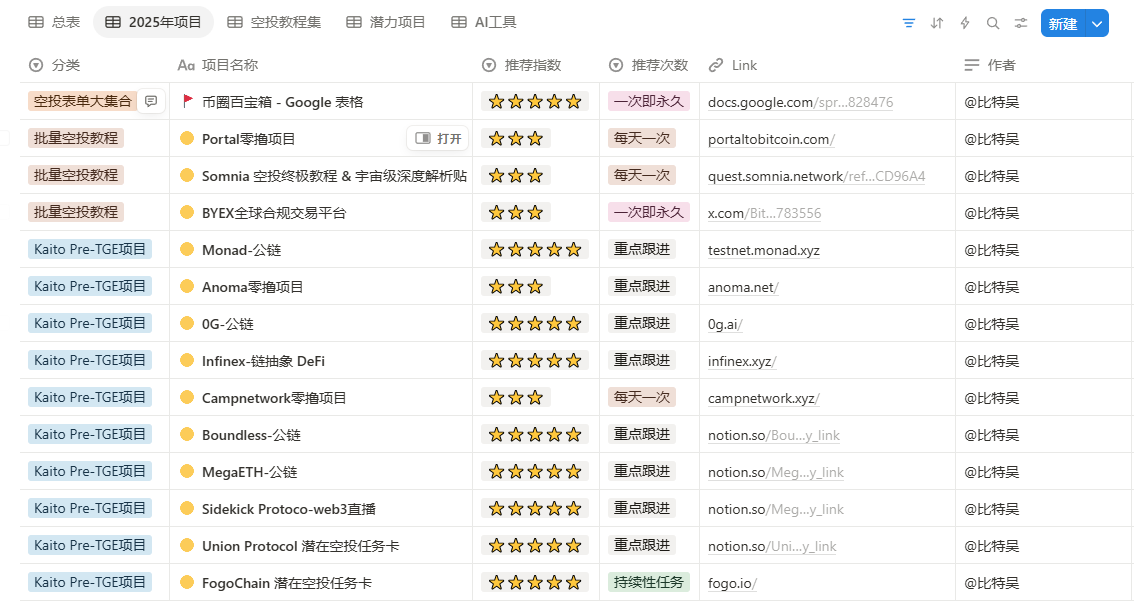Open the campnetwork.xyz link
The image size is (1134, 603).
[764, 398]
